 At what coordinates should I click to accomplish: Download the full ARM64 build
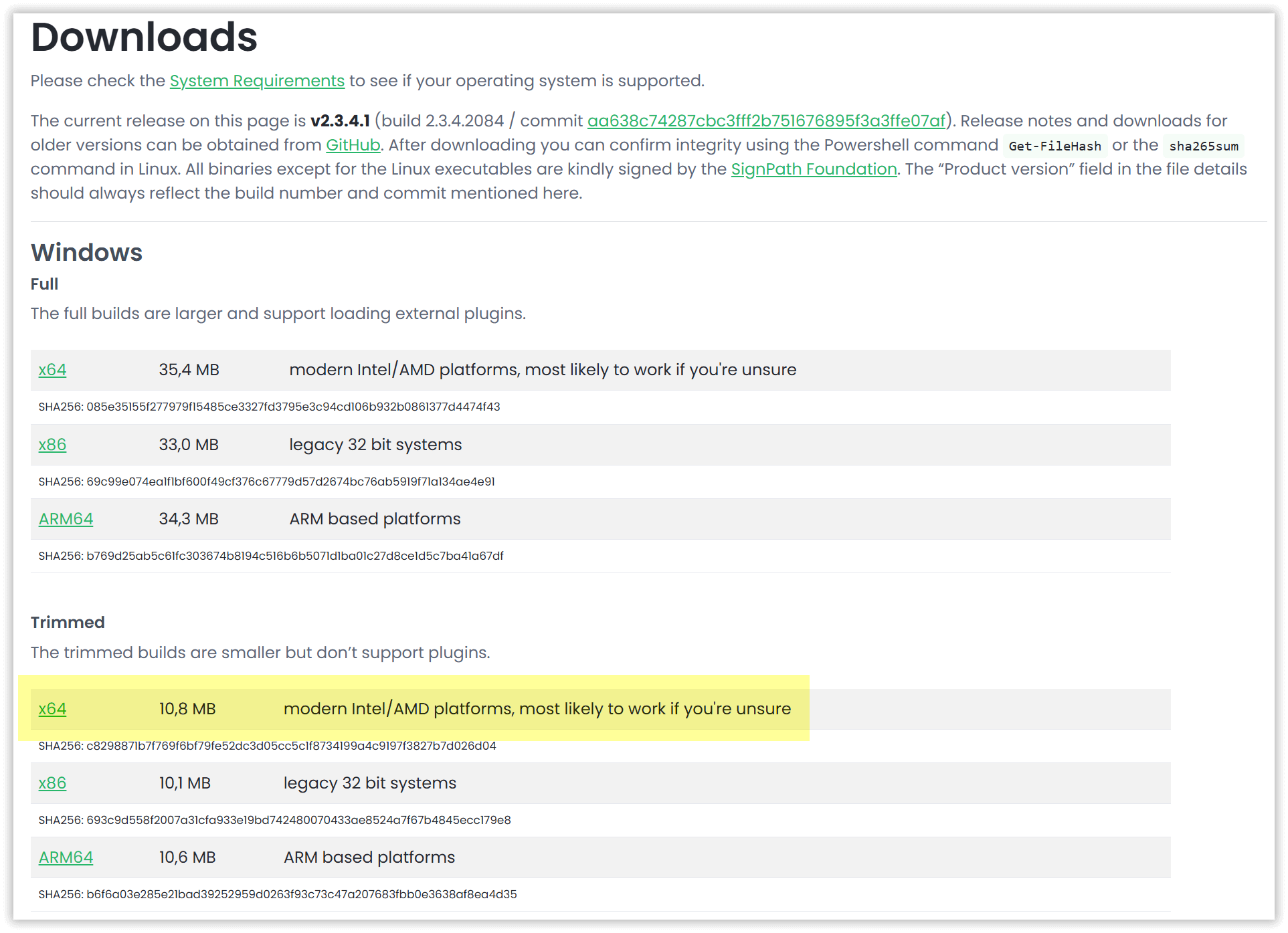pos(65,518)
